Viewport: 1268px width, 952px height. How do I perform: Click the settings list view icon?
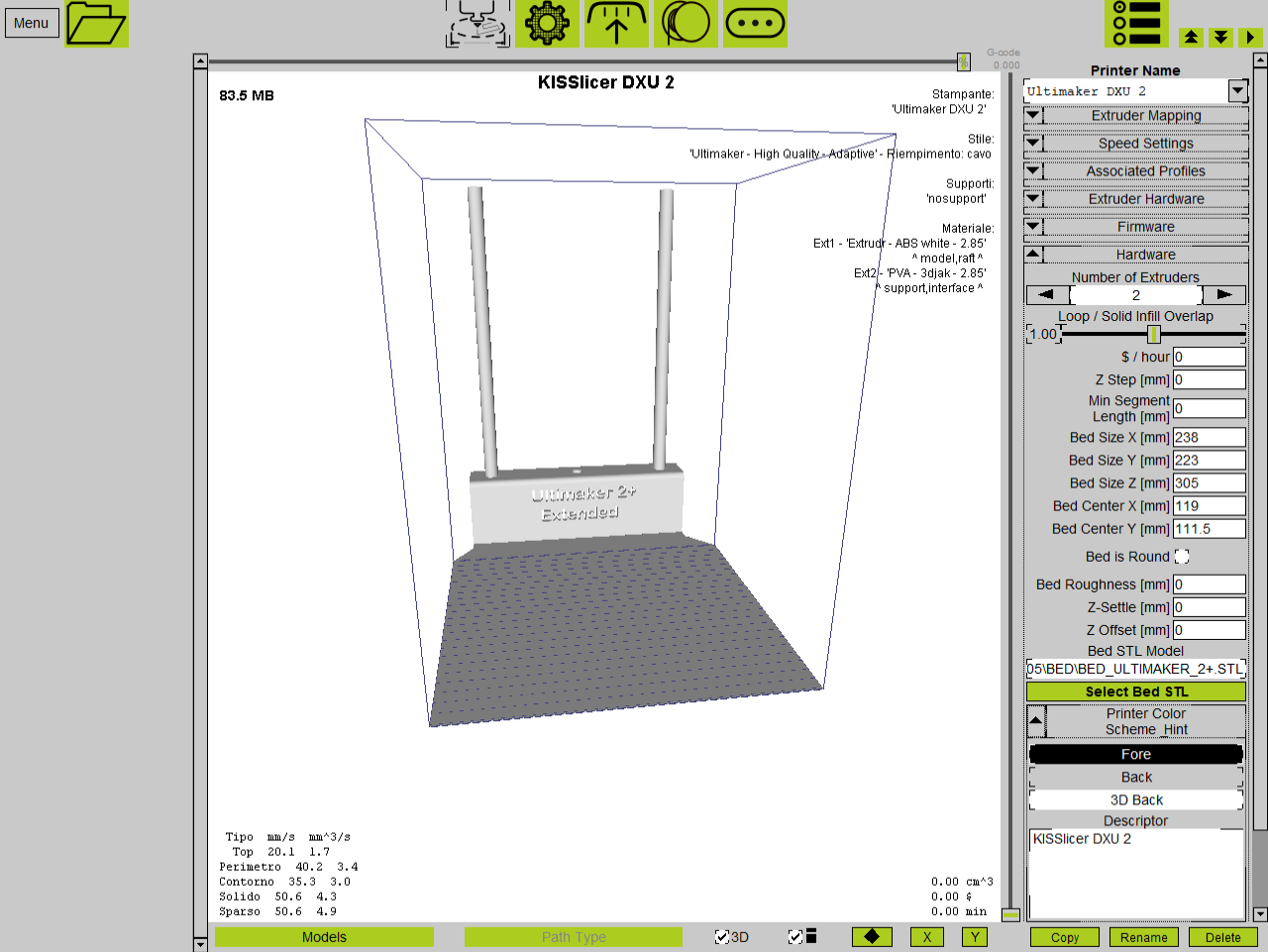[1136, 24]
